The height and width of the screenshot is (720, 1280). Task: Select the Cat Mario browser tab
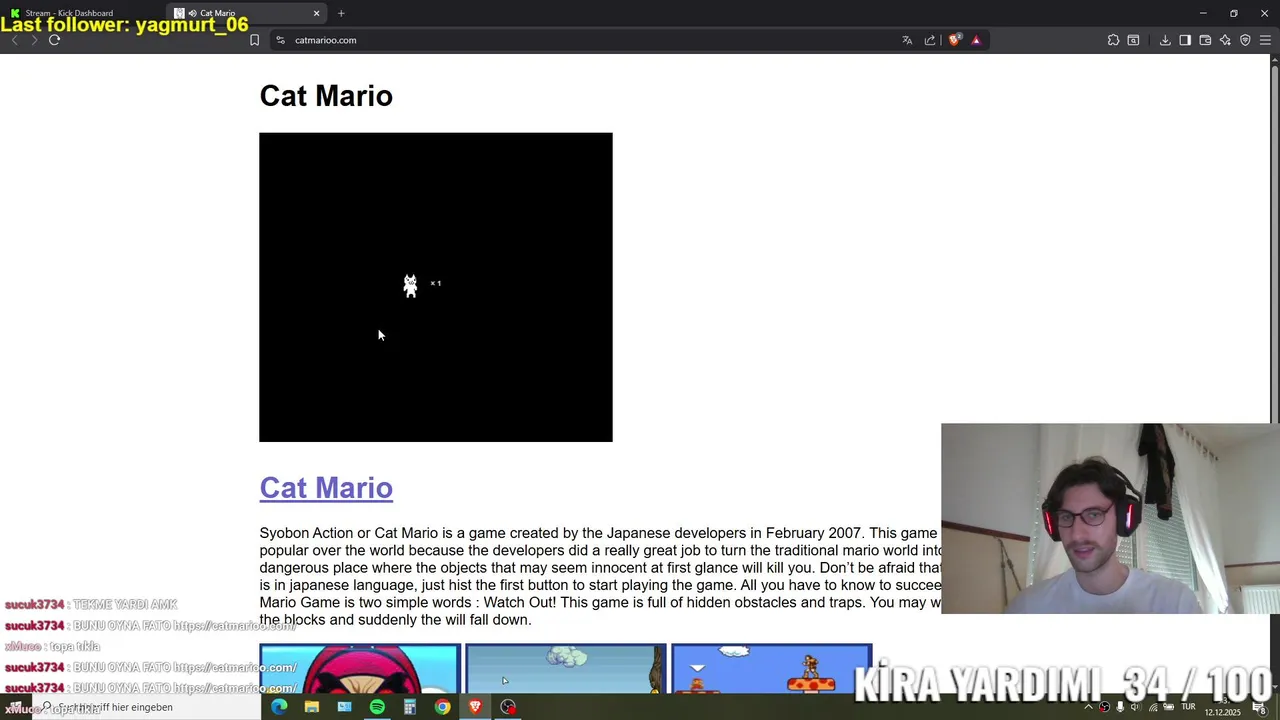tap(245, 13)
